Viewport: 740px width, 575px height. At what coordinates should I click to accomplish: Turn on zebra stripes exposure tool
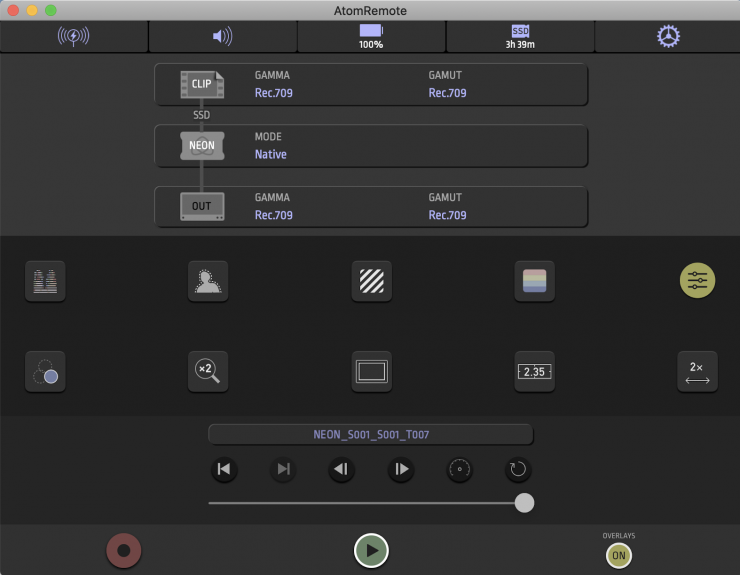pos(371,281)
